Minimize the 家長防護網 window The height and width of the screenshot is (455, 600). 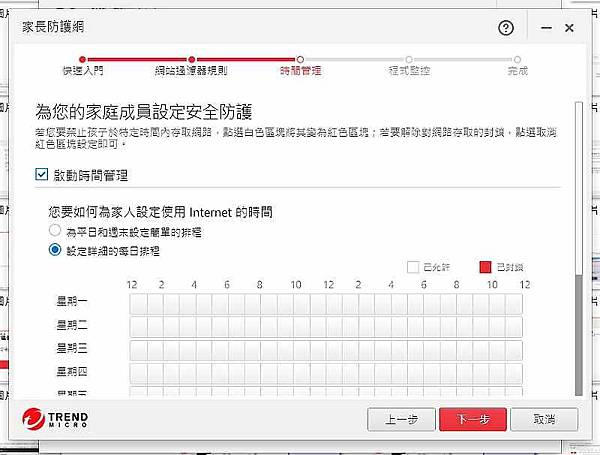point(546,28)
